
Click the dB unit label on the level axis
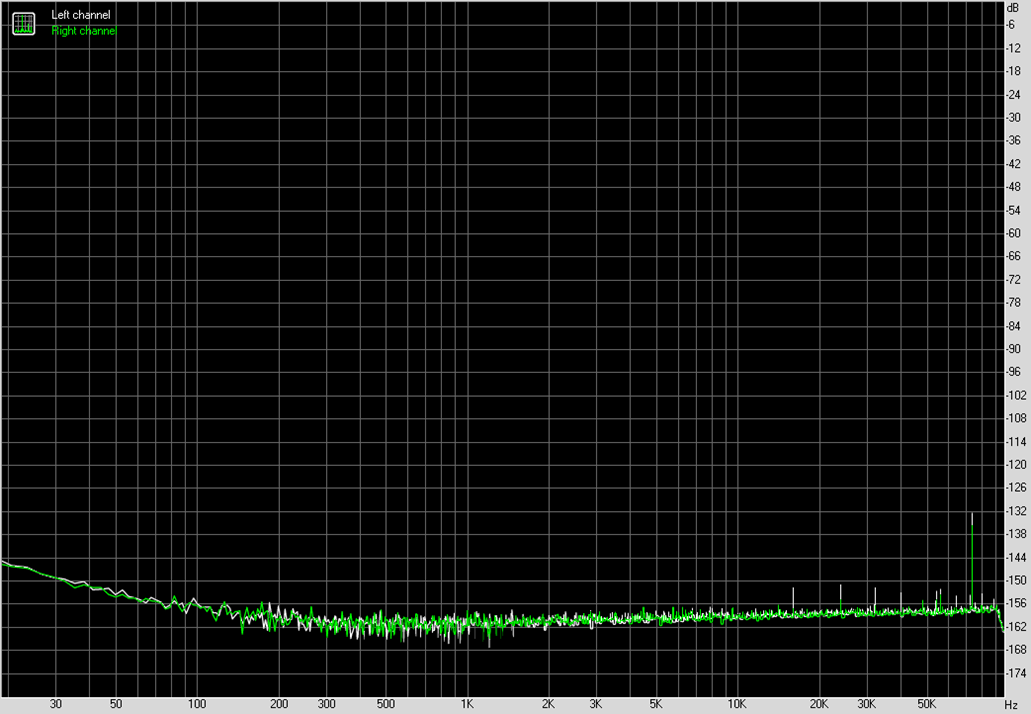coord(1012,8)
